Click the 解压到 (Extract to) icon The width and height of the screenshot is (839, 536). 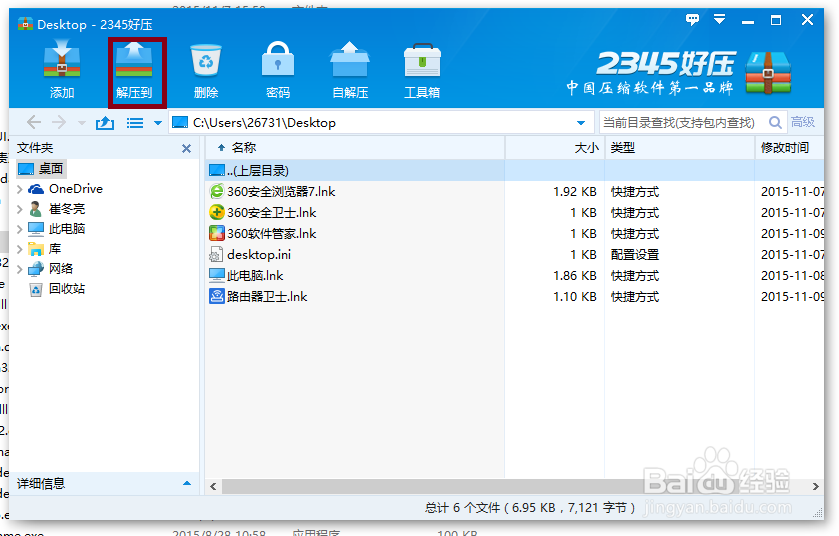(x=134, y=62)
